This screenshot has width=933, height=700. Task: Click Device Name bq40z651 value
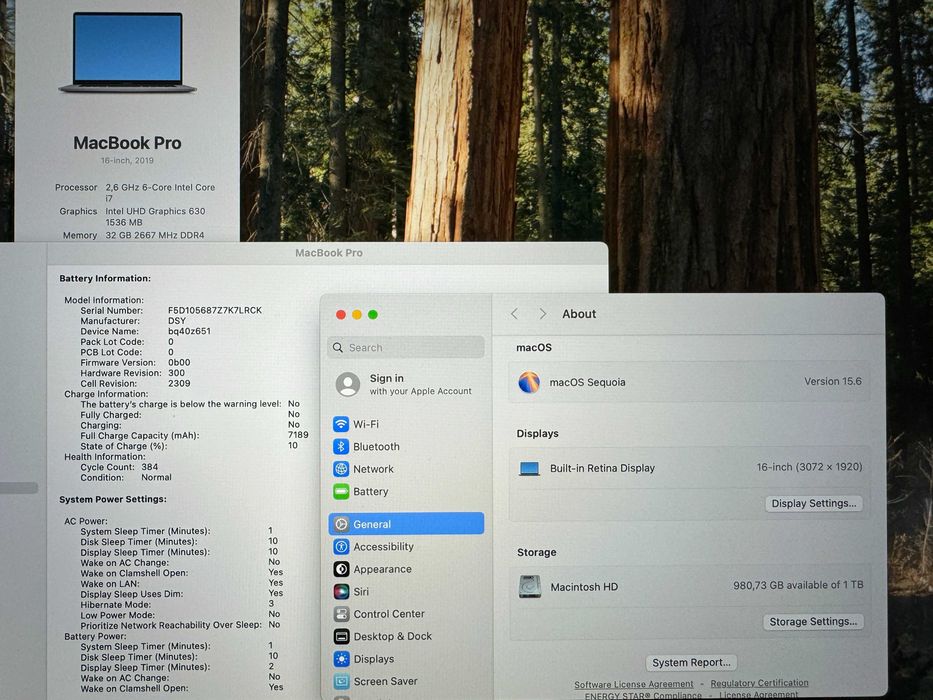[189, 331]
